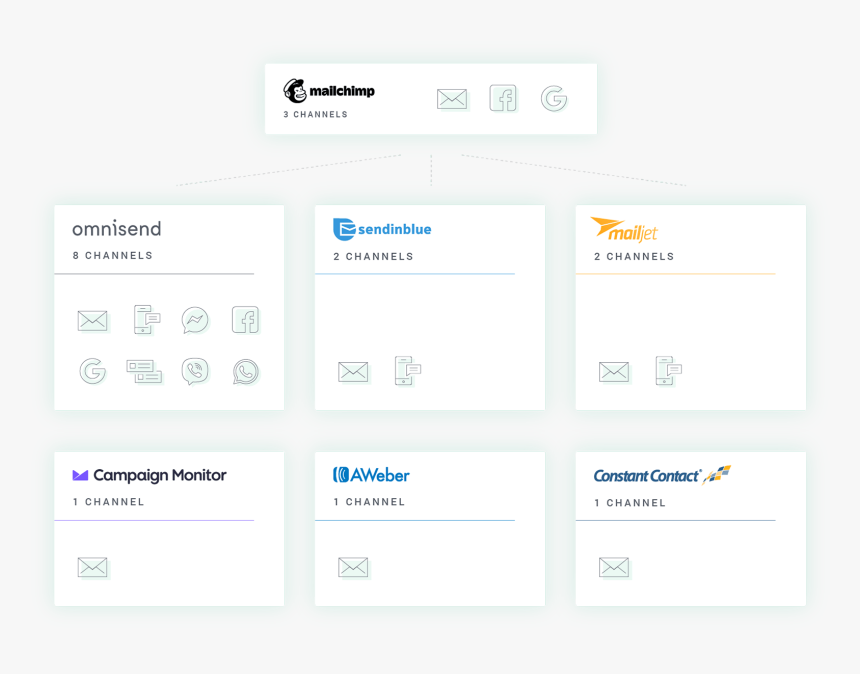Click the email envelope icon under Mailjet
The image size is (860, 674).
[614, 372]
